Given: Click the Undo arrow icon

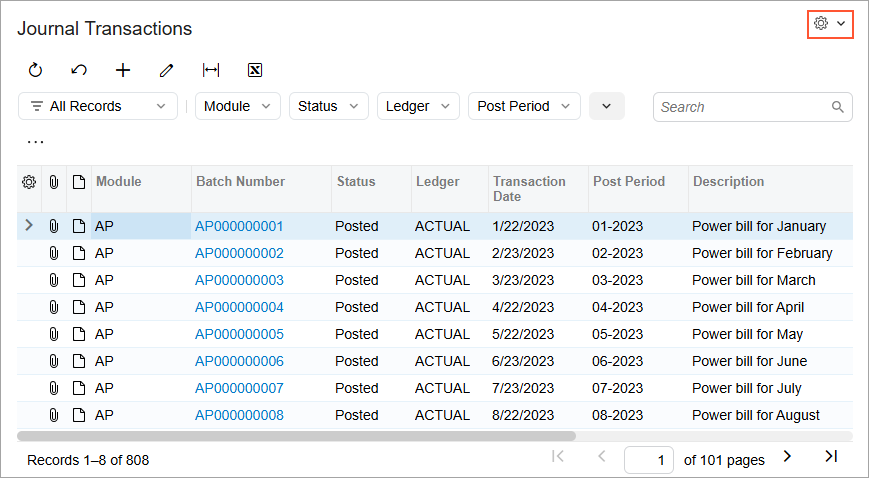Looking at the screenshot, I should point(79,70).
